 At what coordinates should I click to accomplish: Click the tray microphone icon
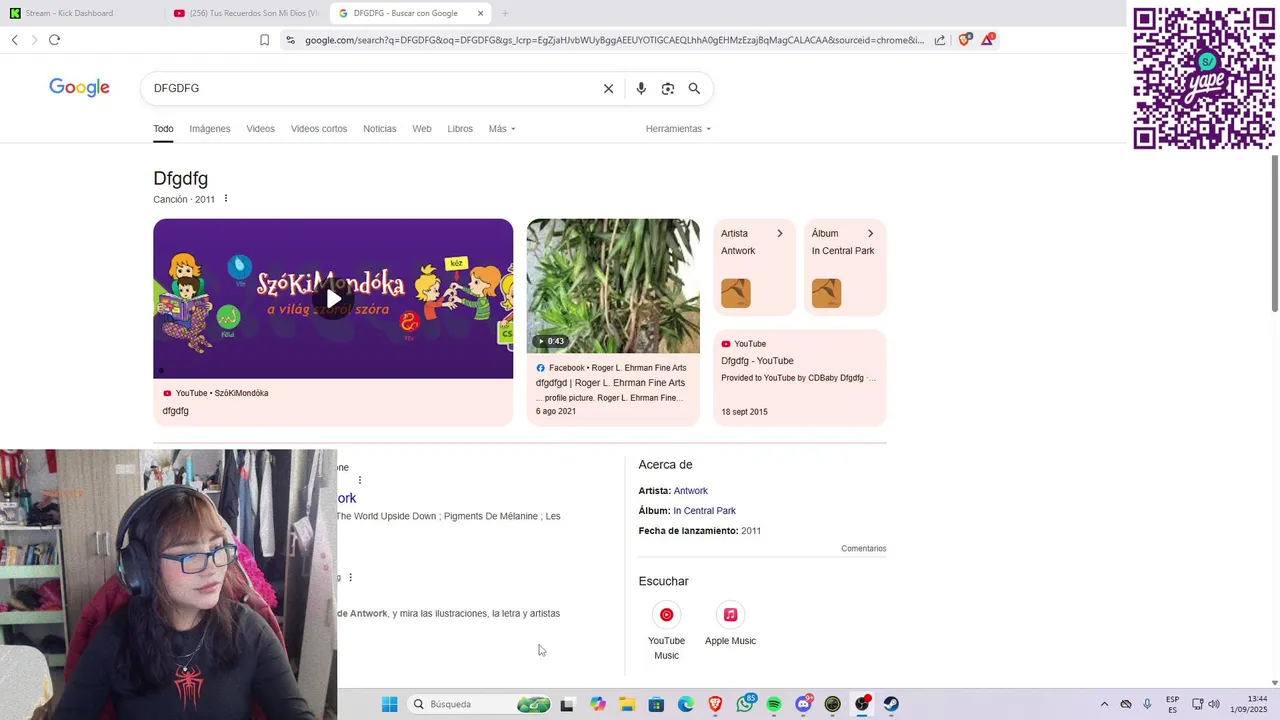click(1147, 704)
